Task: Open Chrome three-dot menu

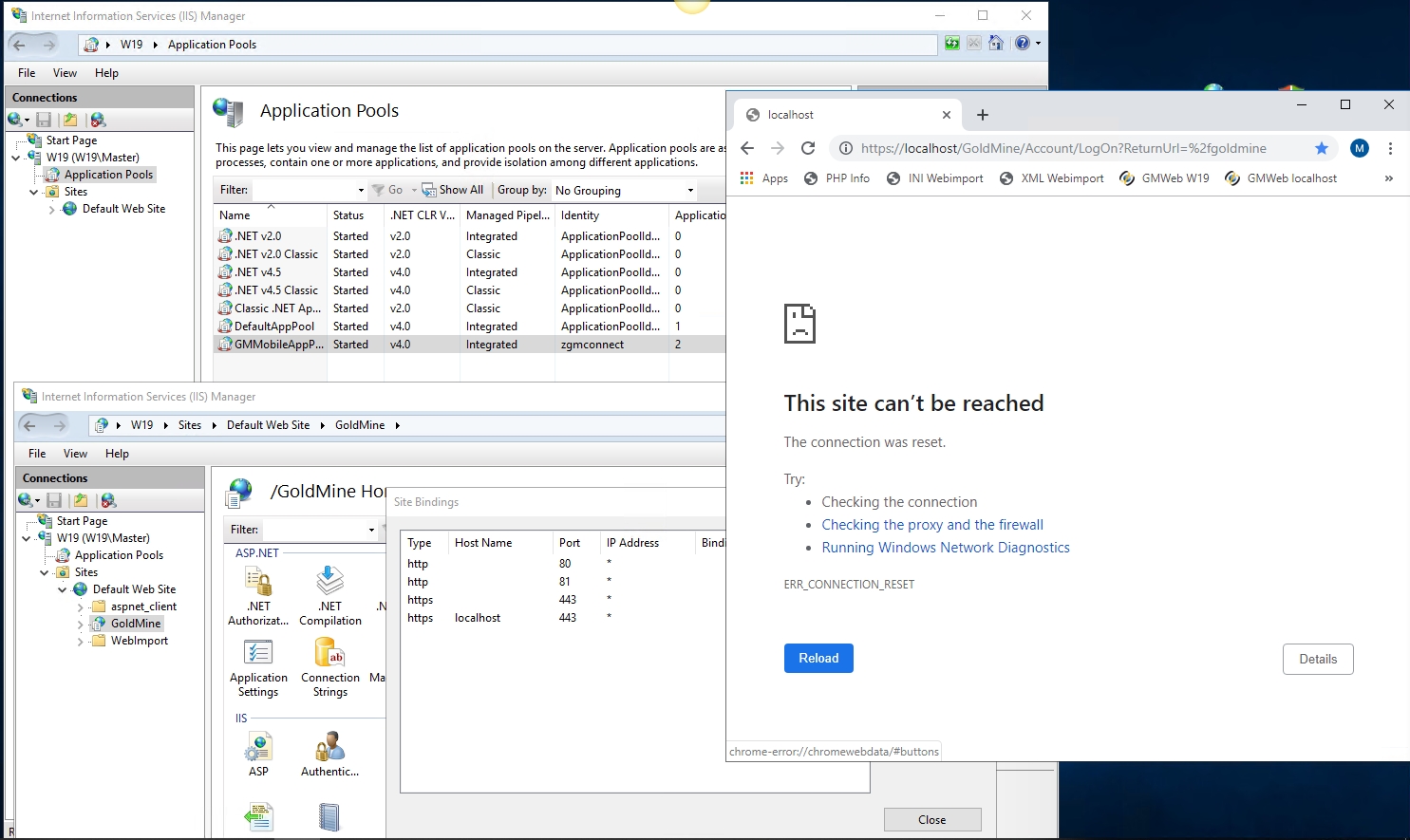Action: click(x=1390, y=148)
